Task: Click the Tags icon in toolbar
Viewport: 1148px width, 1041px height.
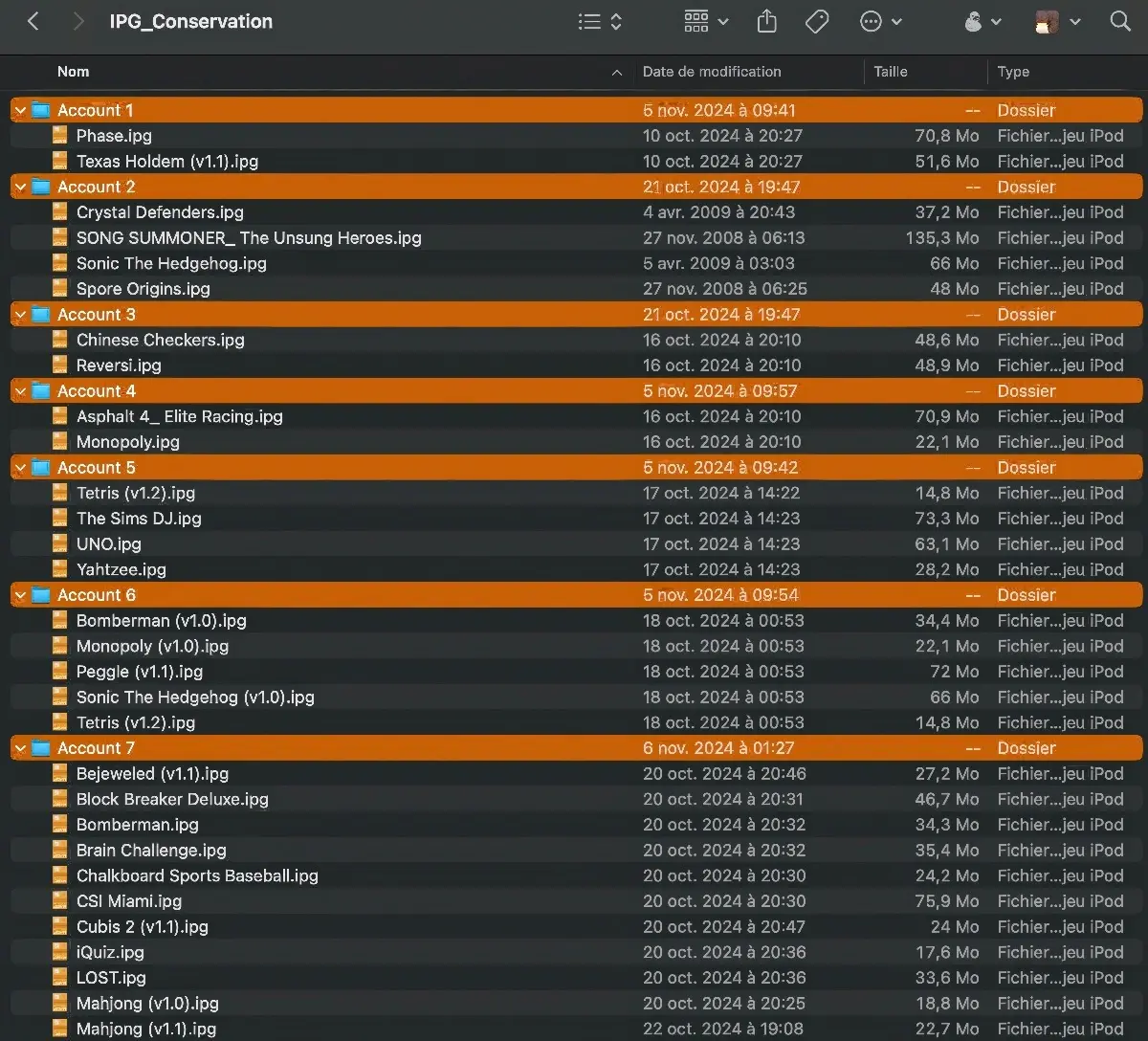Action: [x=817, y=21]
